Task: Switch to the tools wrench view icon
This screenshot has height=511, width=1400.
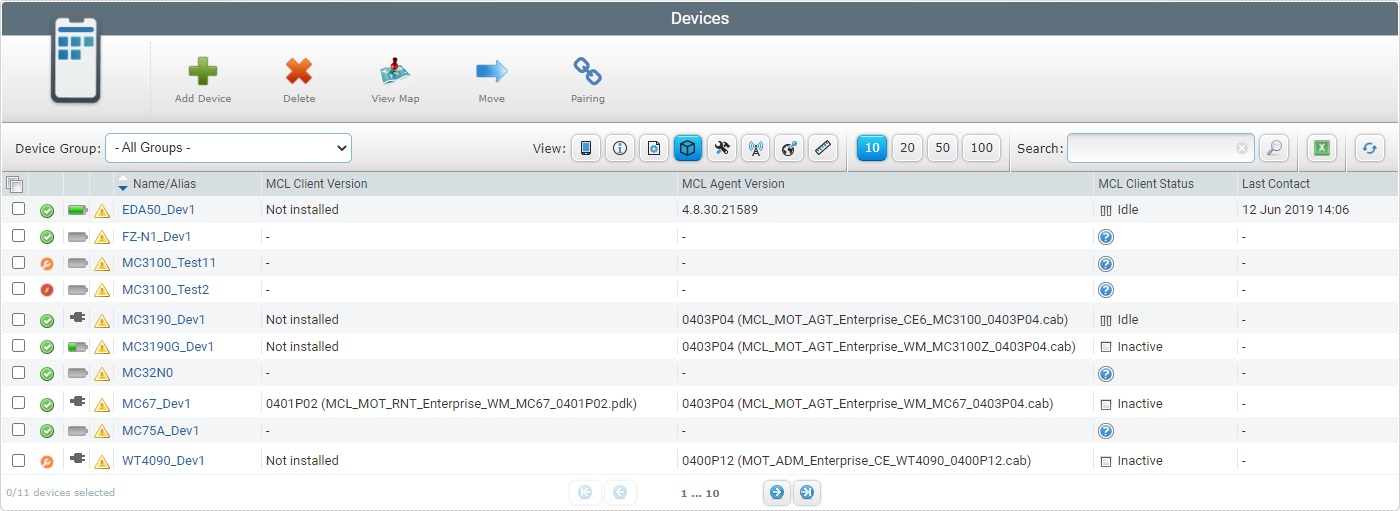Action: tap(722, 148)
